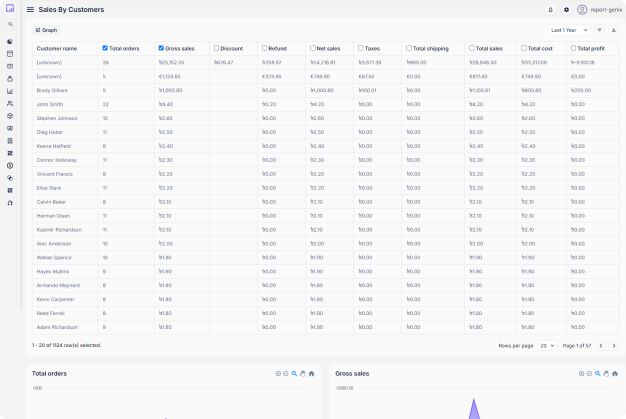
Task: Check the Taxes column checkbox
Action: [x=361, y=48]
